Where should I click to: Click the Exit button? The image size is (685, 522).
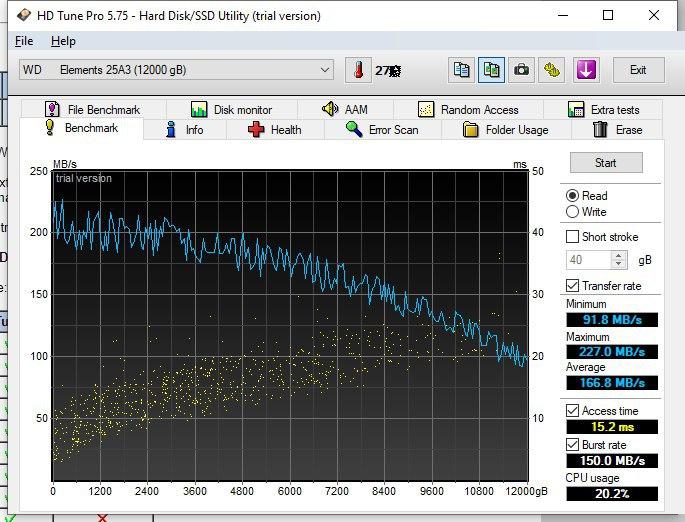click(x=638, y=70)
